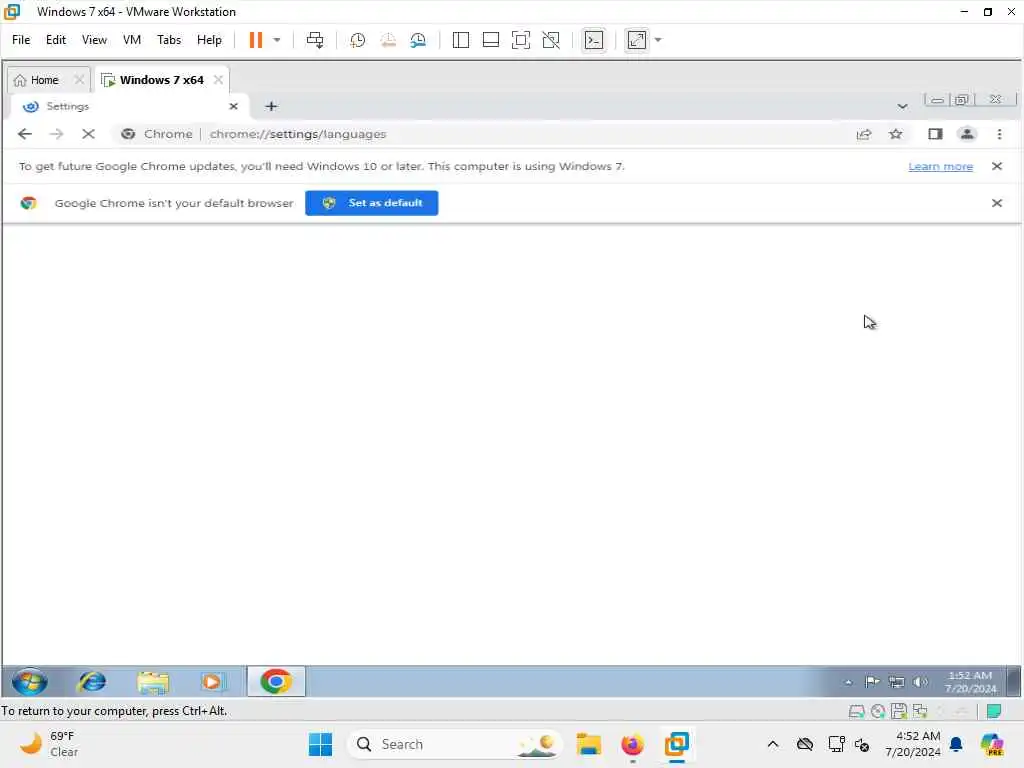Take a snapshot of the VM
The image size is (1024, 768).
[357, 40]
